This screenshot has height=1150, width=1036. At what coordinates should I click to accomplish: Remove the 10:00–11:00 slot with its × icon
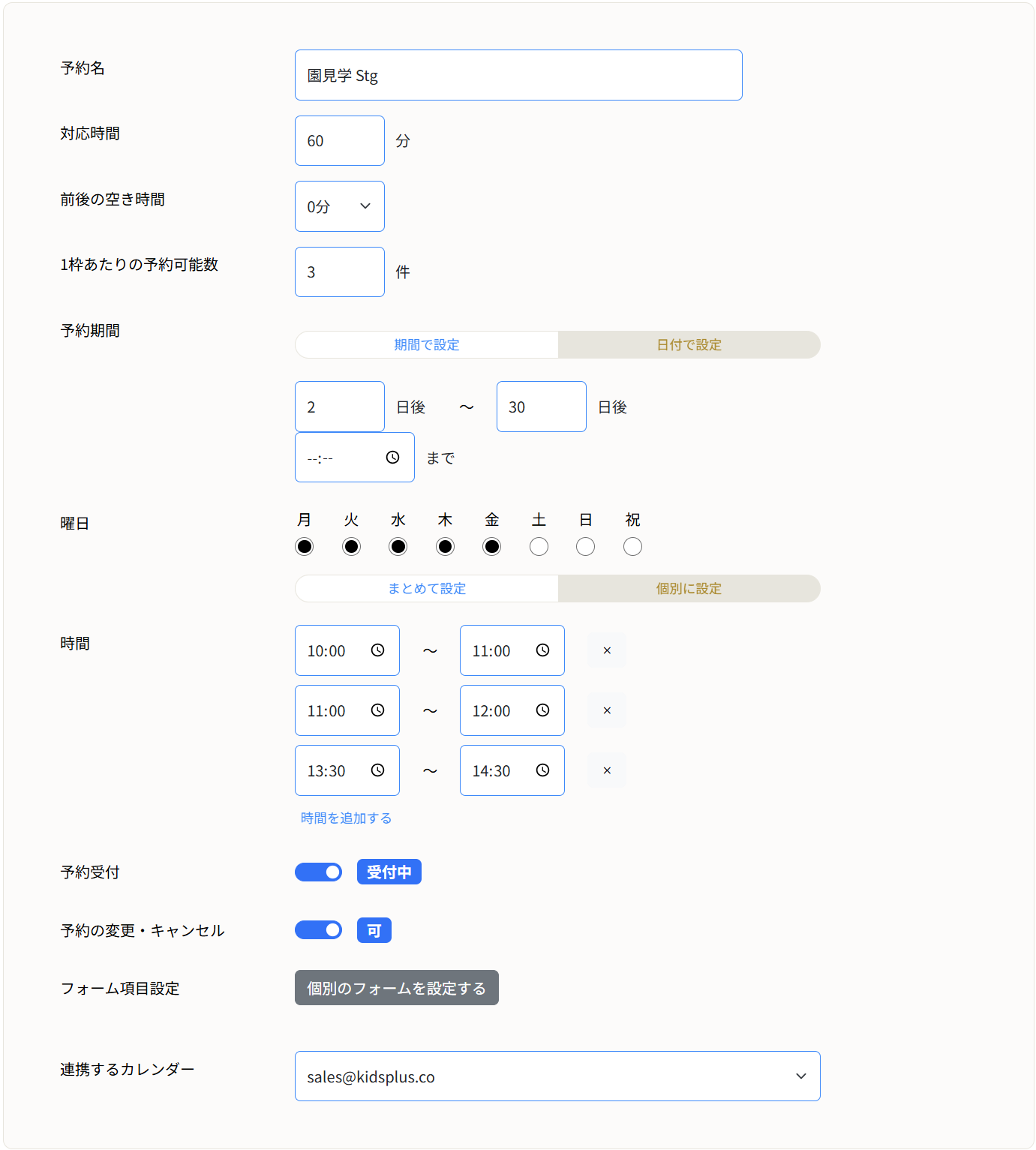pos(606,650)
